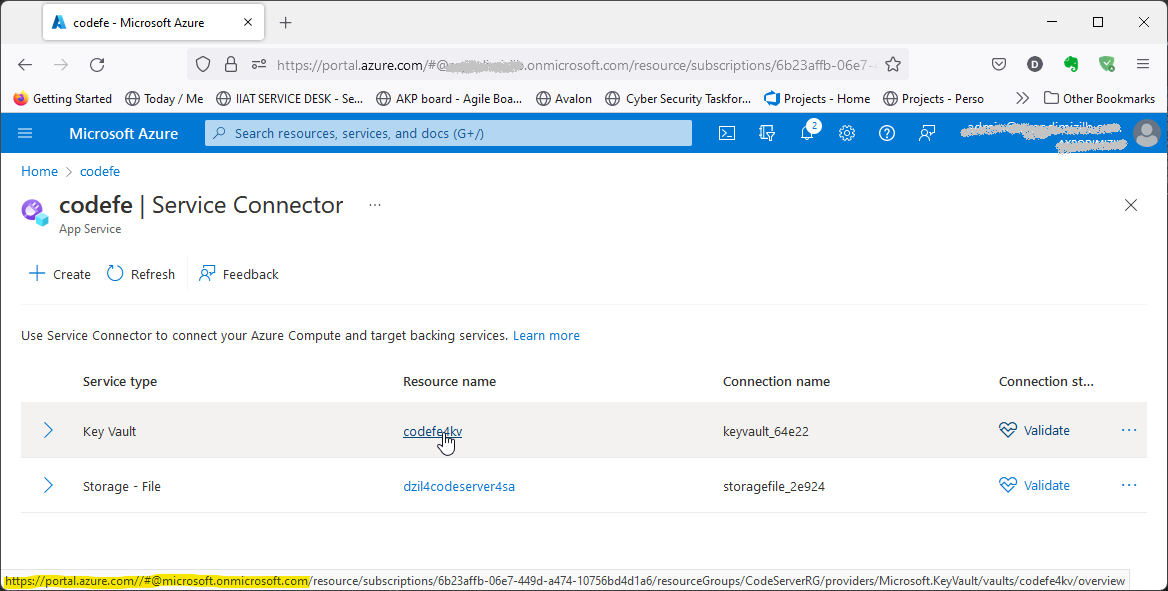Open the codefe4kv resource link
Viewport: 1168px width, 591px height.
[432, 431]
